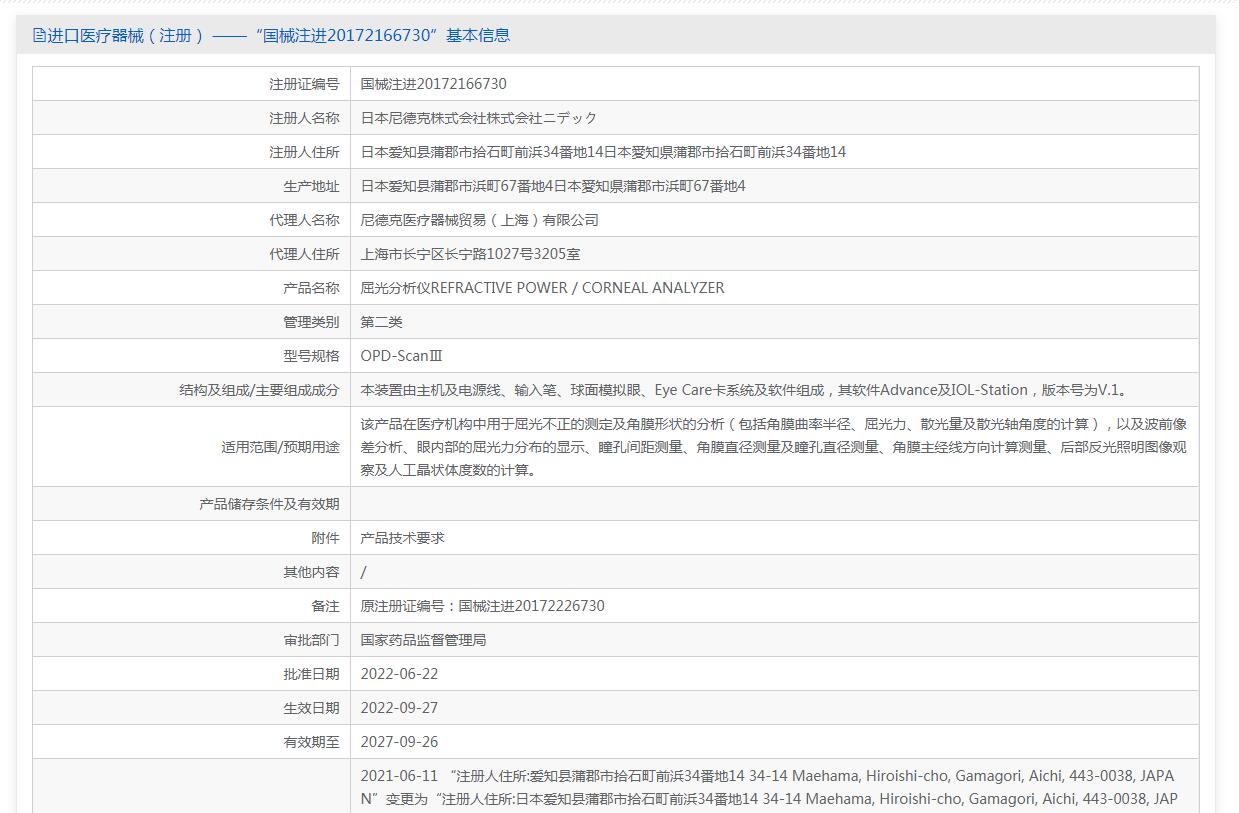The image size is (1239, 813).
Task: Open the 产品技术要求 attachment
Action: click(403, 538)
